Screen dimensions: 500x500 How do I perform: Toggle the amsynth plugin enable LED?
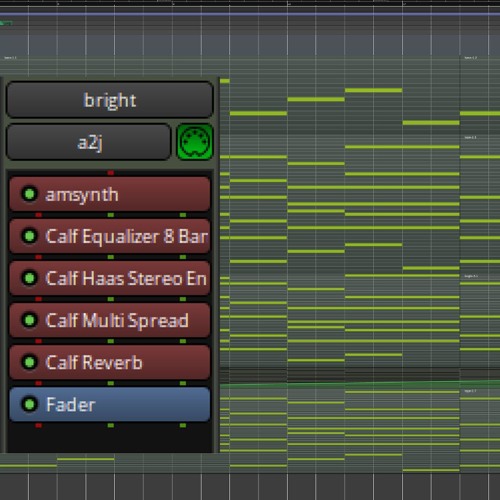(29, 194)
